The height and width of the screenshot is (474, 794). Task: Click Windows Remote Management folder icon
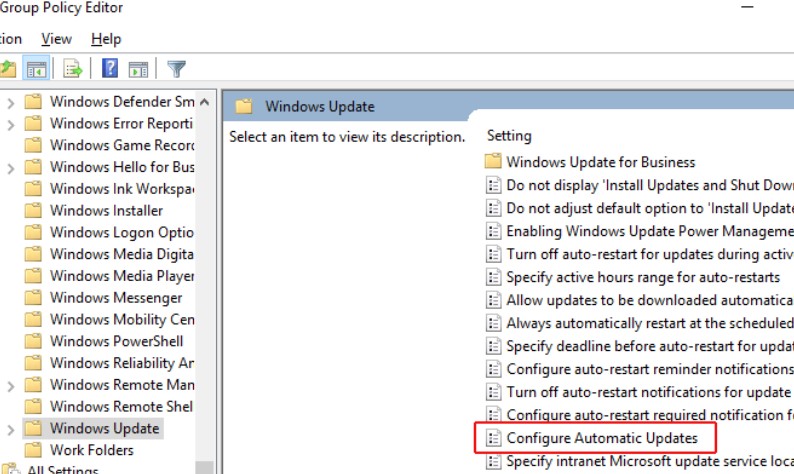[x=33, y=385]
